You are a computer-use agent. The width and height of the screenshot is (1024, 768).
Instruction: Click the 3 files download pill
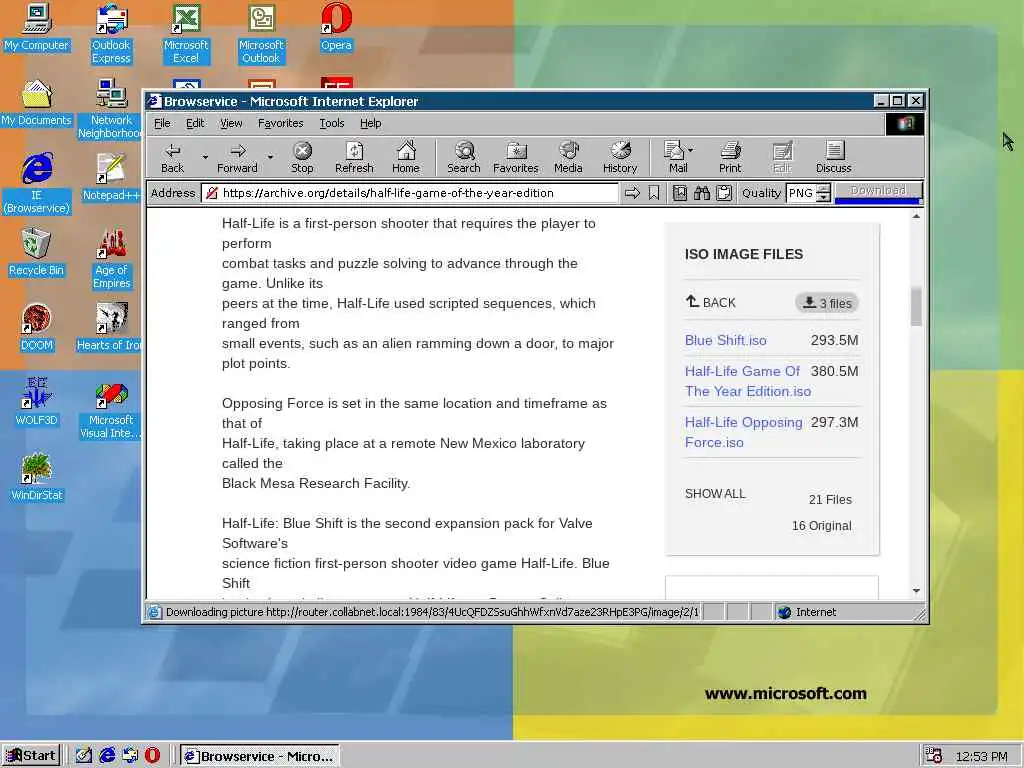click(x=827, y=303)
